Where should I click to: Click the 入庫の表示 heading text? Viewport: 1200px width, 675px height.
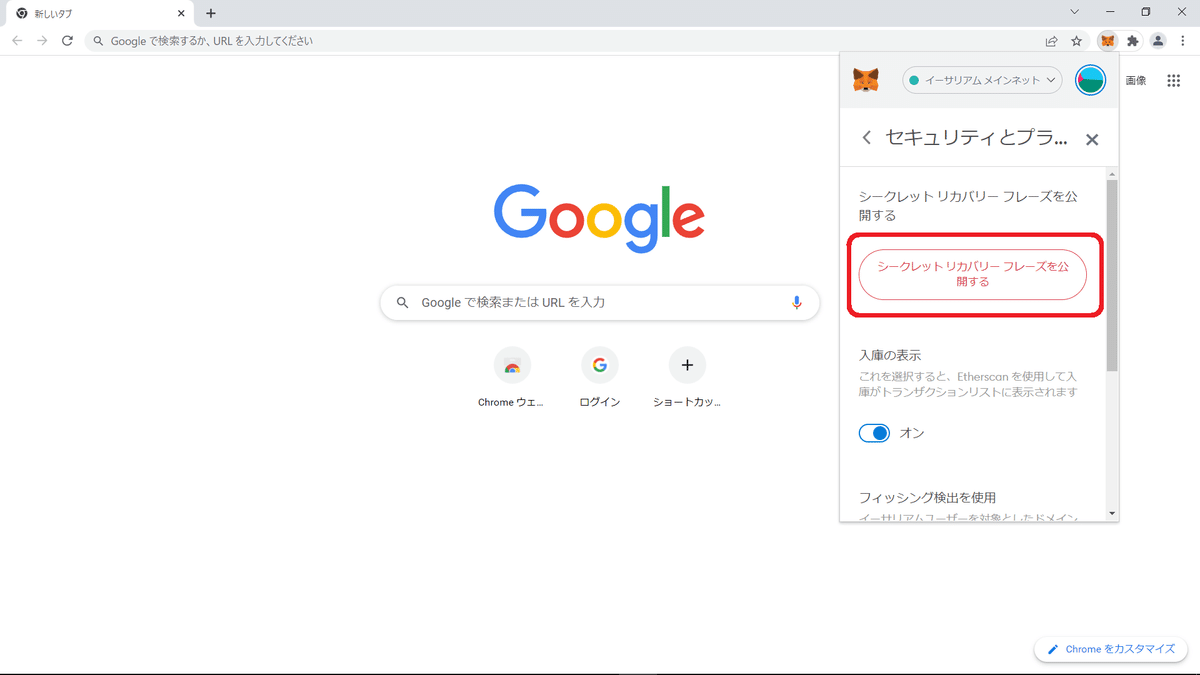(x=890, y=355)
